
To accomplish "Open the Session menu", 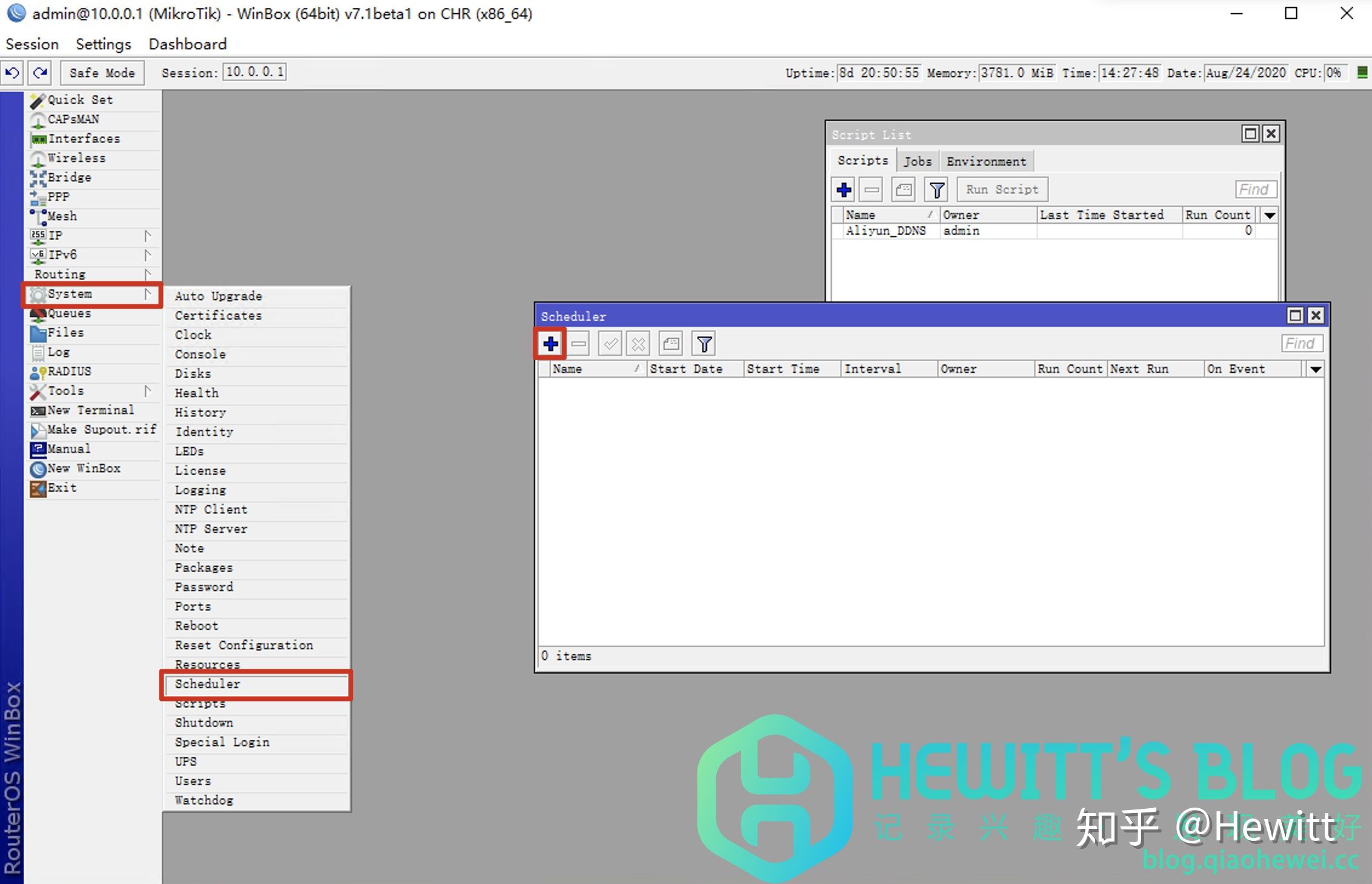I will pyautogui.click(x=32, y=44).
